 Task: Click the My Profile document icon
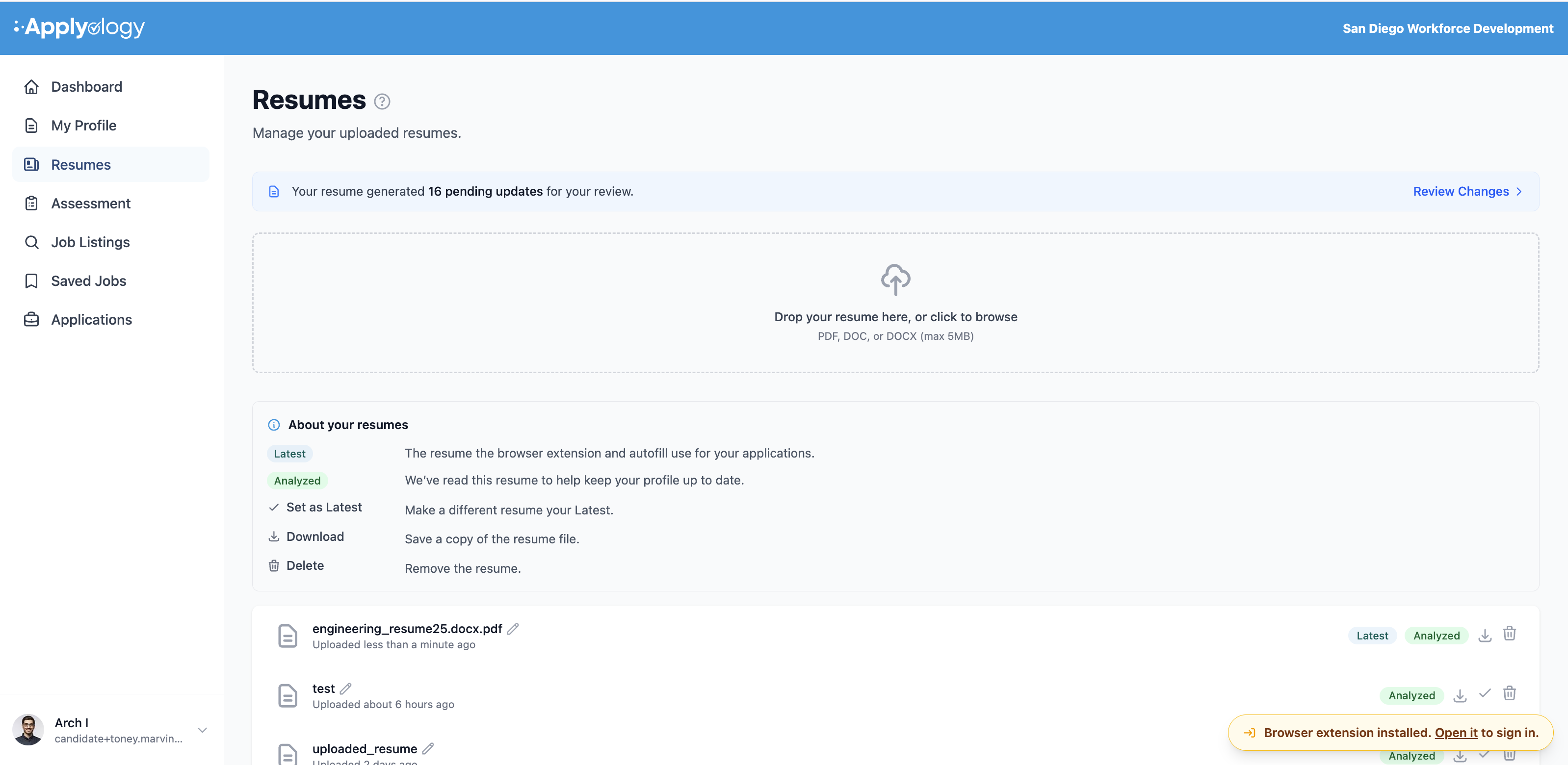32,126
